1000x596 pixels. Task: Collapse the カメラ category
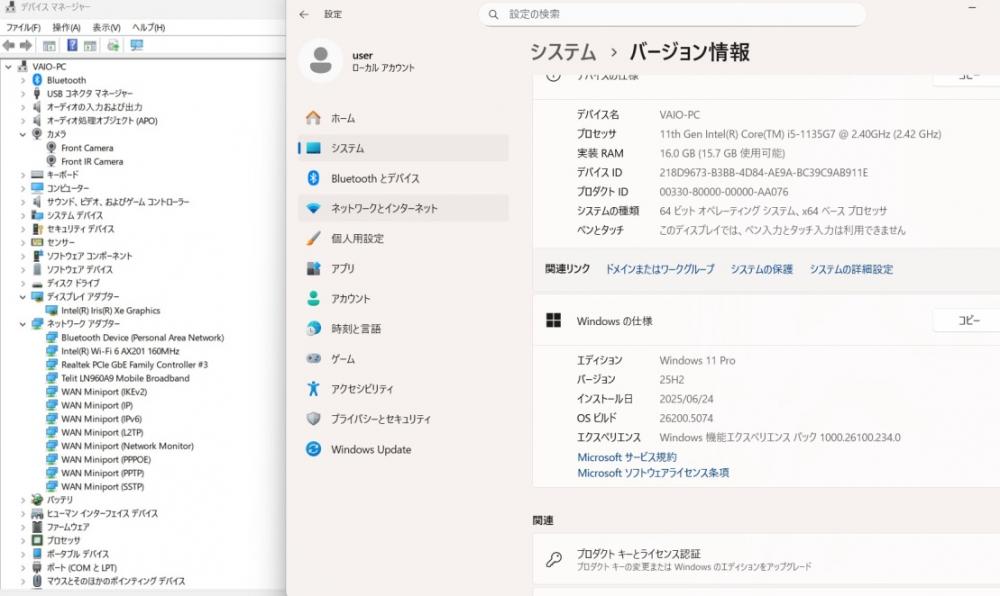point(22,134)
